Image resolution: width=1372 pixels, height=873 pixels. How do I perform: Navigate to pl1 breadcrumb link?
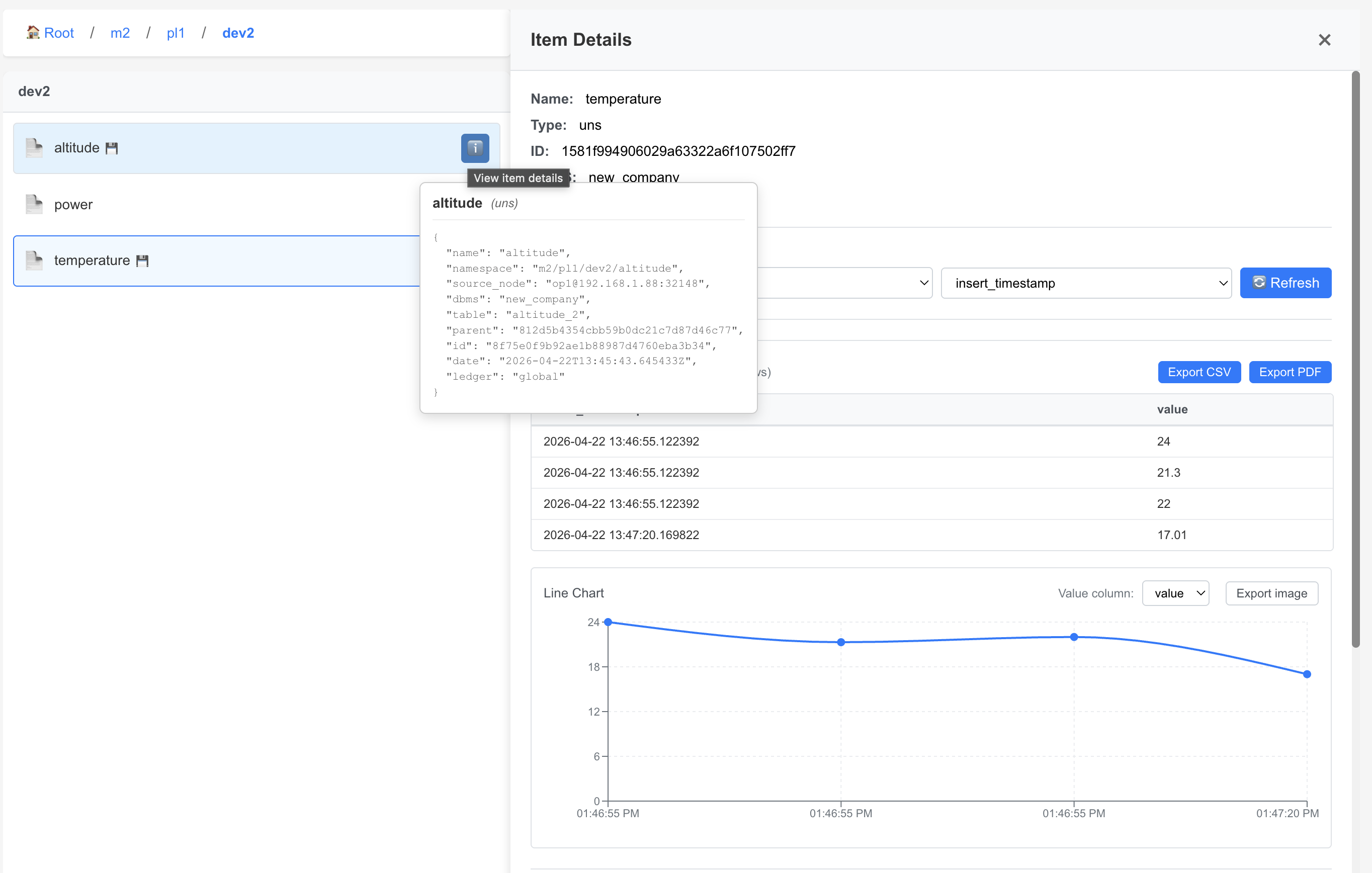176,33
